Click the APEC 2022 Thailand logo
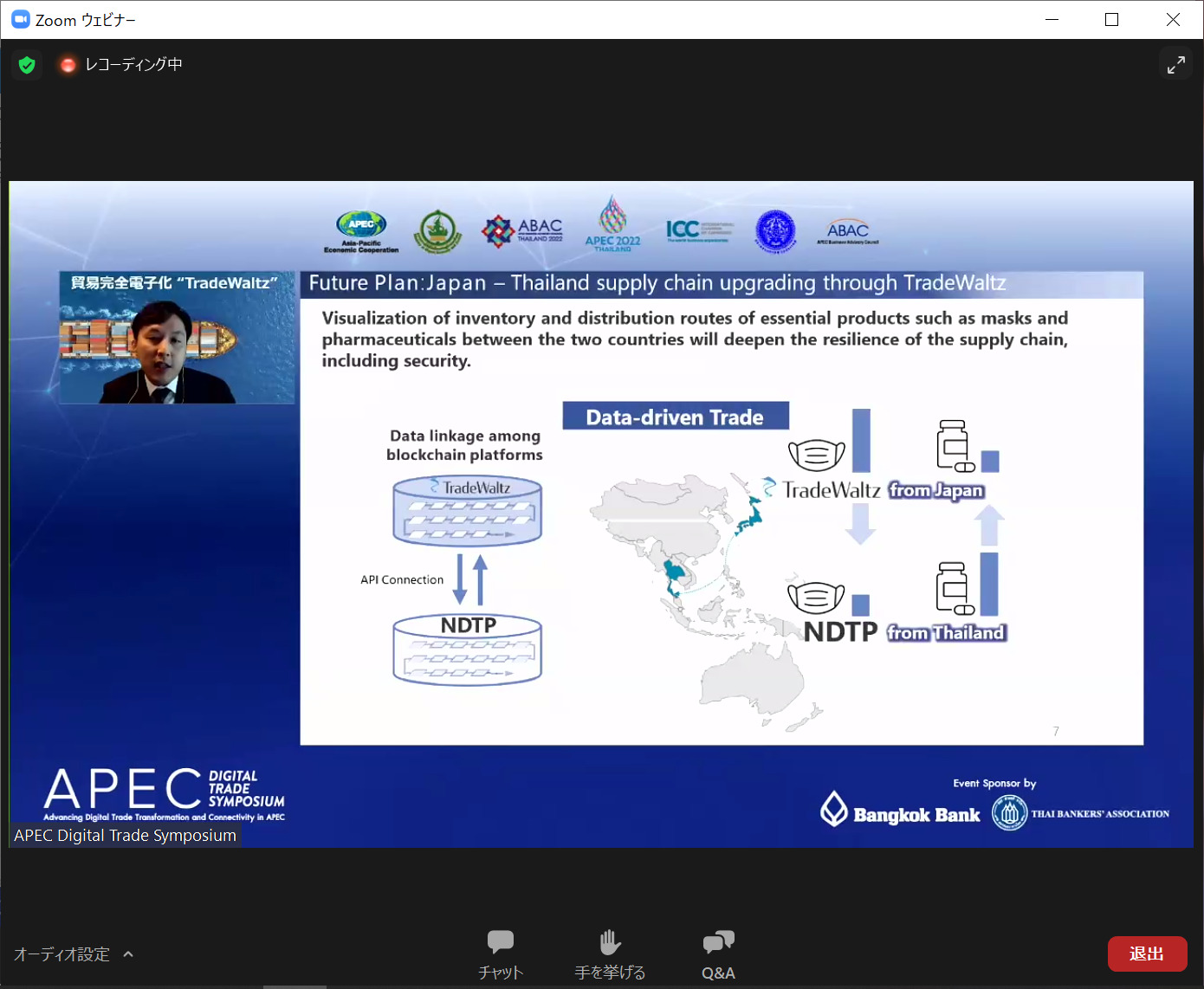Image resolution: width=1204 pixels, height=989 pixels. [612, 223]
